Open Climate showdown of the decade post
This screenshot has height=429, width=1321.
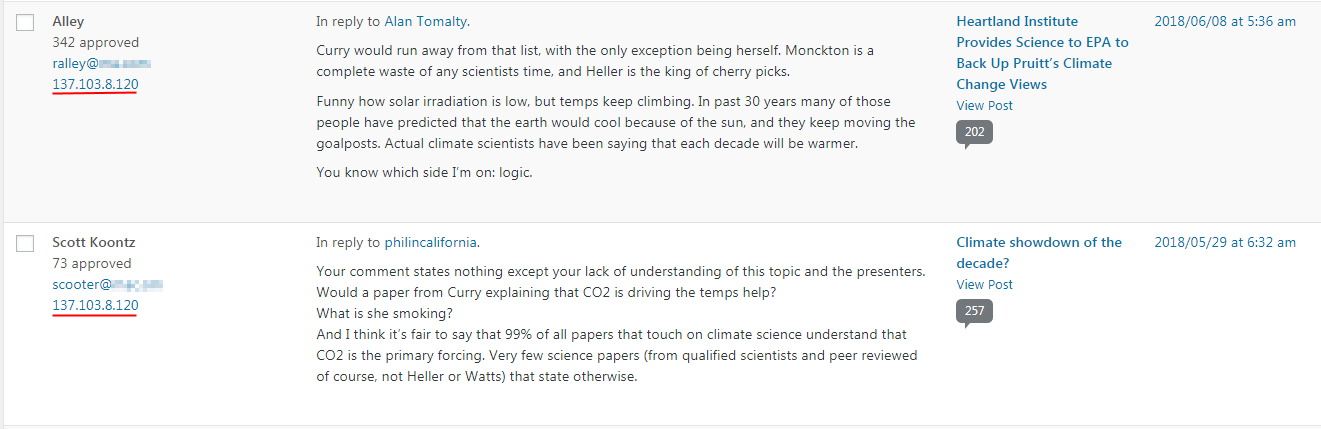pos(1038,252)
